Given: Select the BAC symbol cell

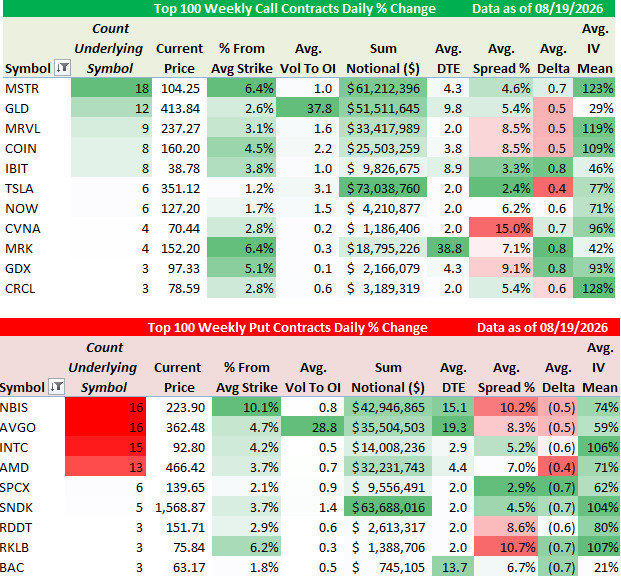Looking at the screenshot, I should [x=32, y=567].
